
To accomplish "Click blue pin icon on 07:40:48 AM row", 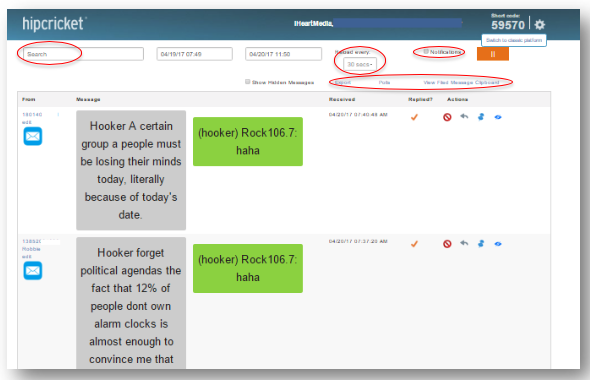I will pyautogui.click(x=481, y=117).
